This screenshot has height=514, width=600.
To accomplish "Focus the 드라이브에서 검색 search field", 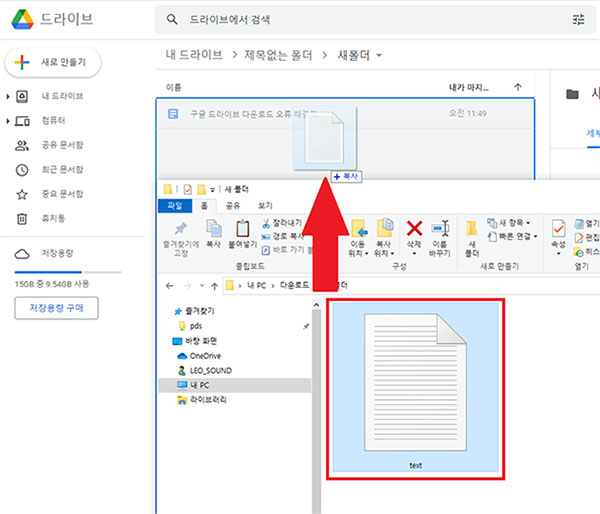I will click(x=375, y=20).
